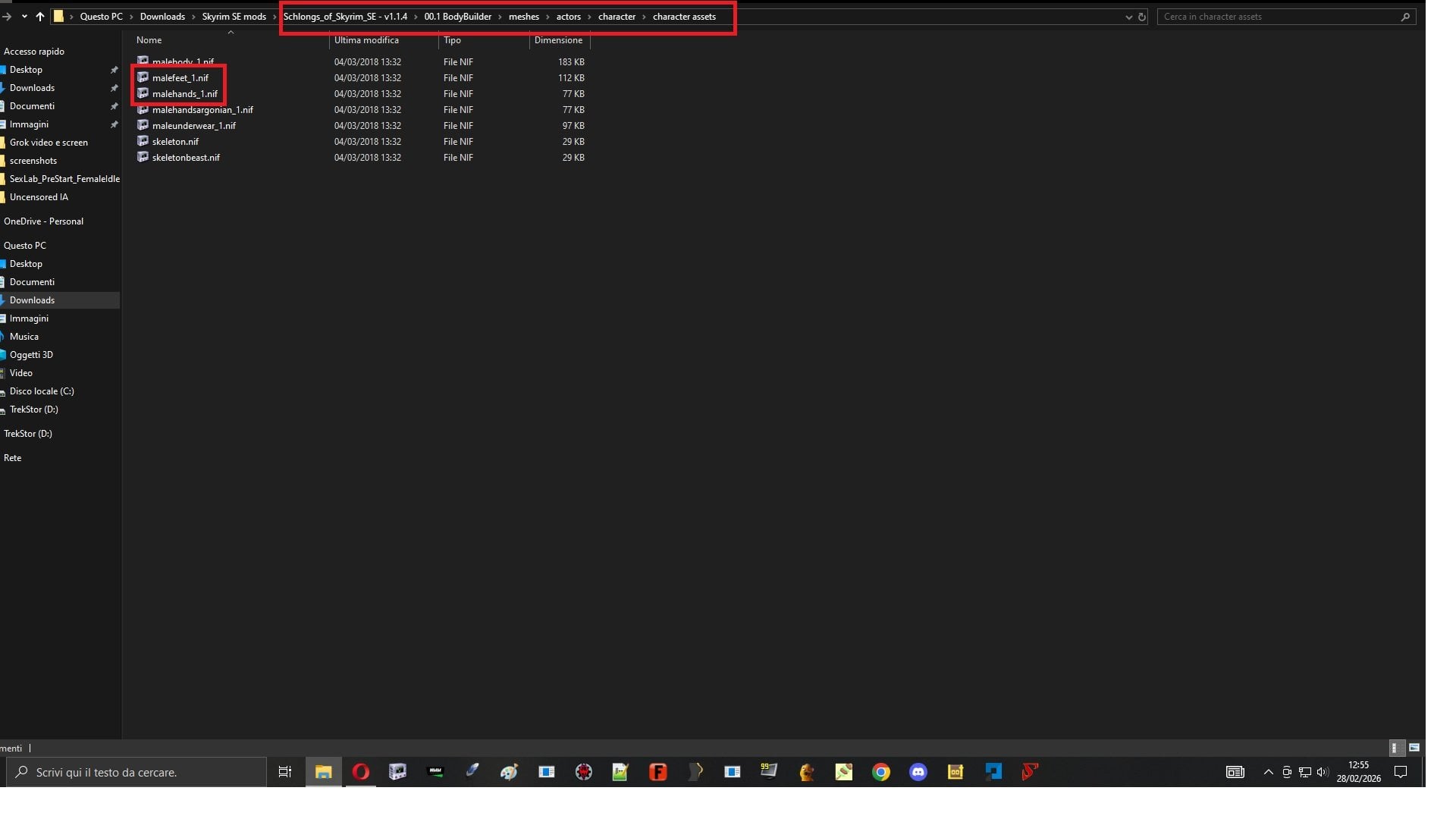Open Task View from the taskbar

pyautogui.click(x=285, y=772)
